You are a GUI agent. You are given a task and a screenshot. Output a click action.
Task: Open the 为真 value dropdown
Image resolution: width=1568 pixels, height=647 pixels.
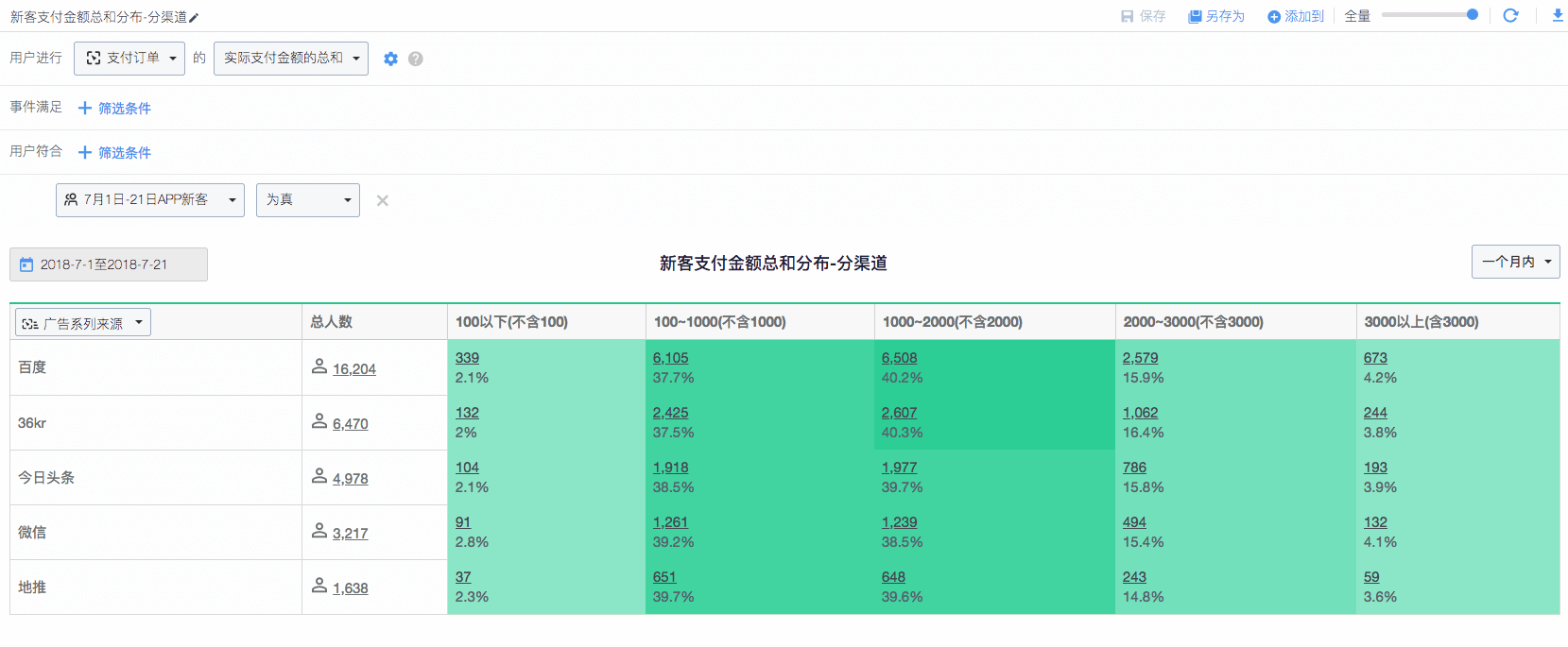308,200
